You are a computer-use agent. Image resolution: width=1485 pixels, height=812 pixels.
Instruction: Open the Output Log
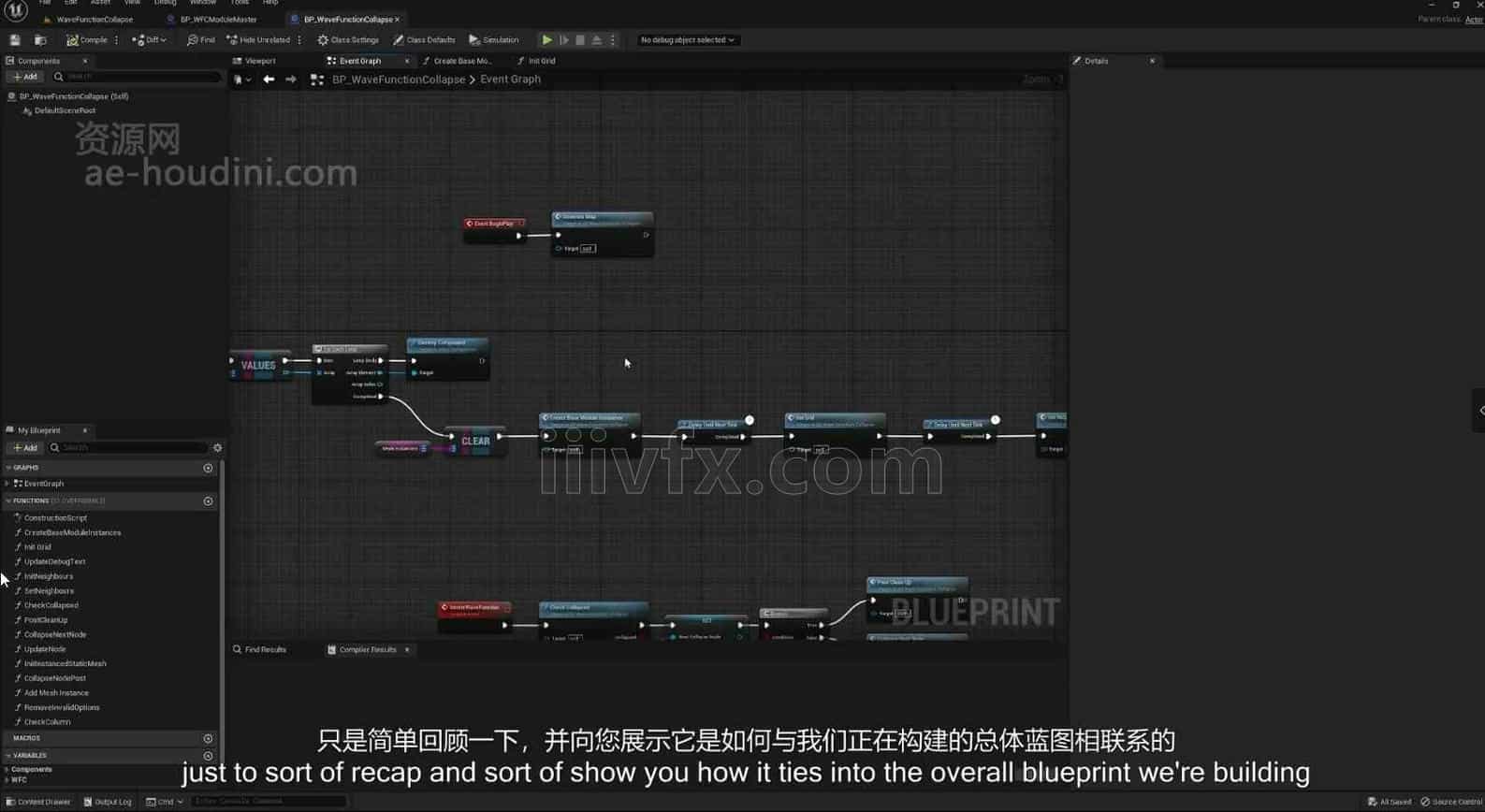click(x=108, y=802)
